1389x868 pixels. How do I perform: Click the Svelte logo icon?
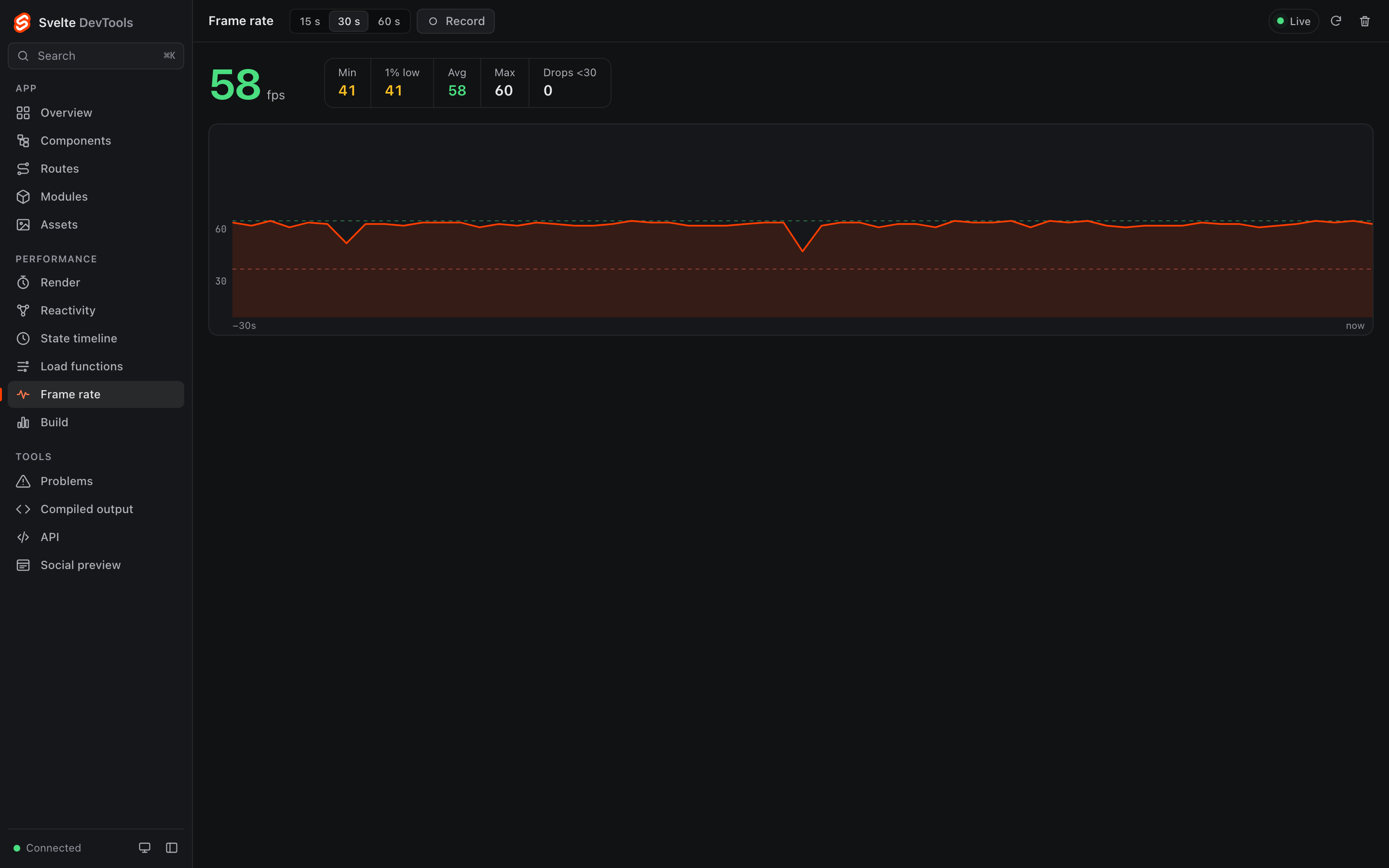click(x=22, y=22)
